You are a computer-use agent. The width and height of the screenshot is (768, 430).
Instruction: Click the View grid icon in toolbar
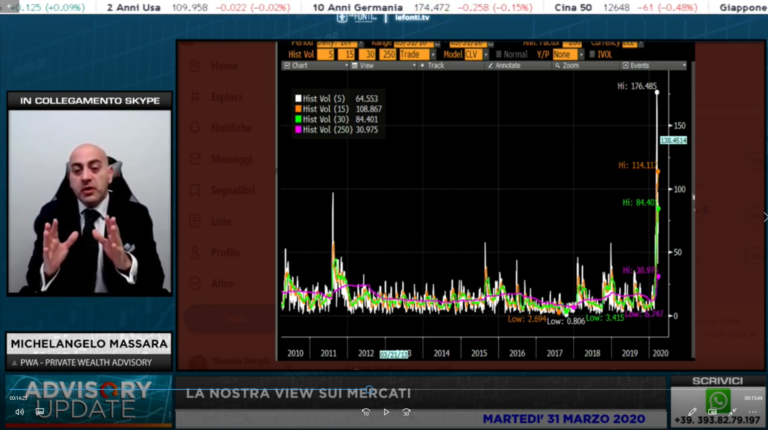[x=355, y=65]
